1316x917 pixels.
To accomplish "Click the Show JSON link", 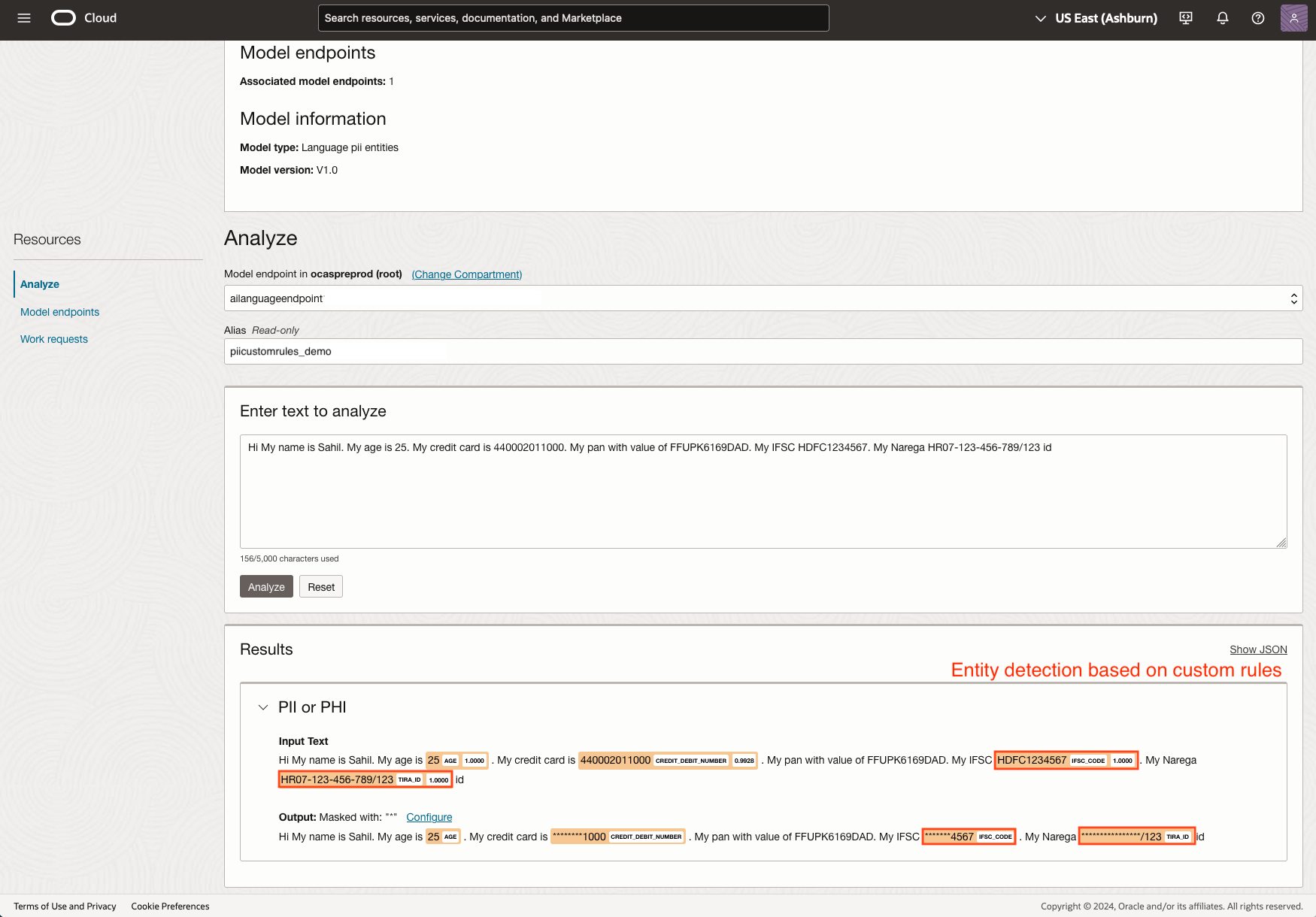I will 1258,649.
